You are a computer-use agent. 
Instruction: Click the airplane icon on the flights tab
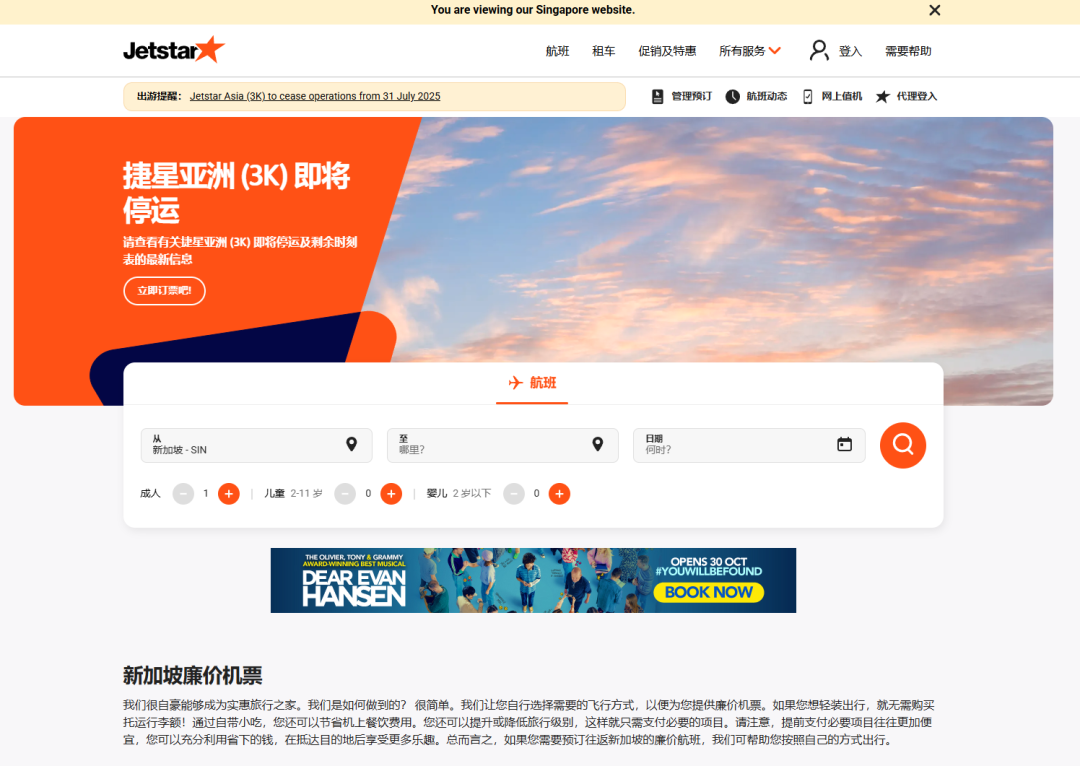coord(515,382)
